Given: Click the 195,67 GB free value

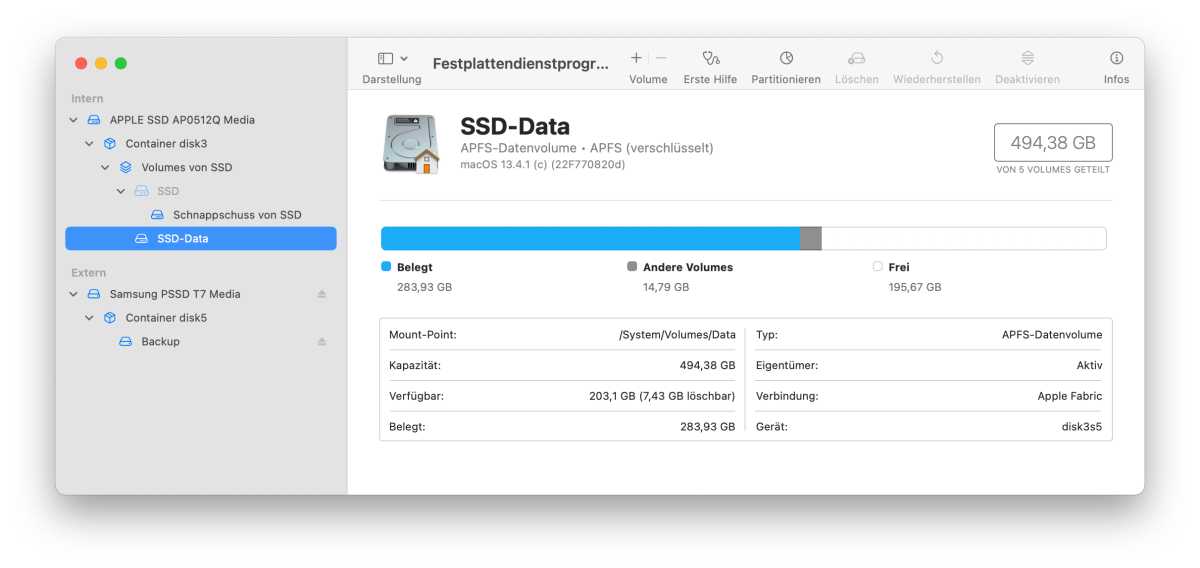Looking at the screenshot, I should (915, 287).
